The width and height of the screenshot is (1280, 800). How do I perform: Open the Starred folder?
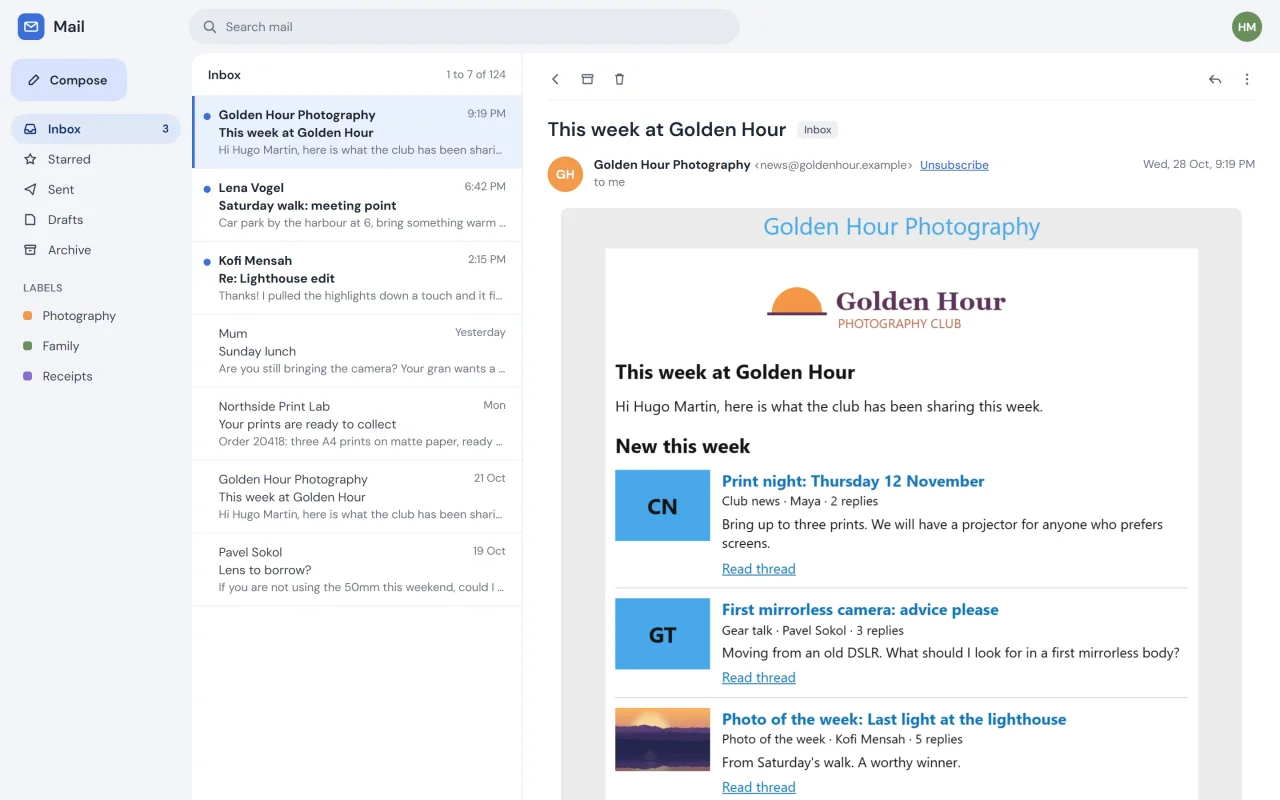tap(96, 159)
